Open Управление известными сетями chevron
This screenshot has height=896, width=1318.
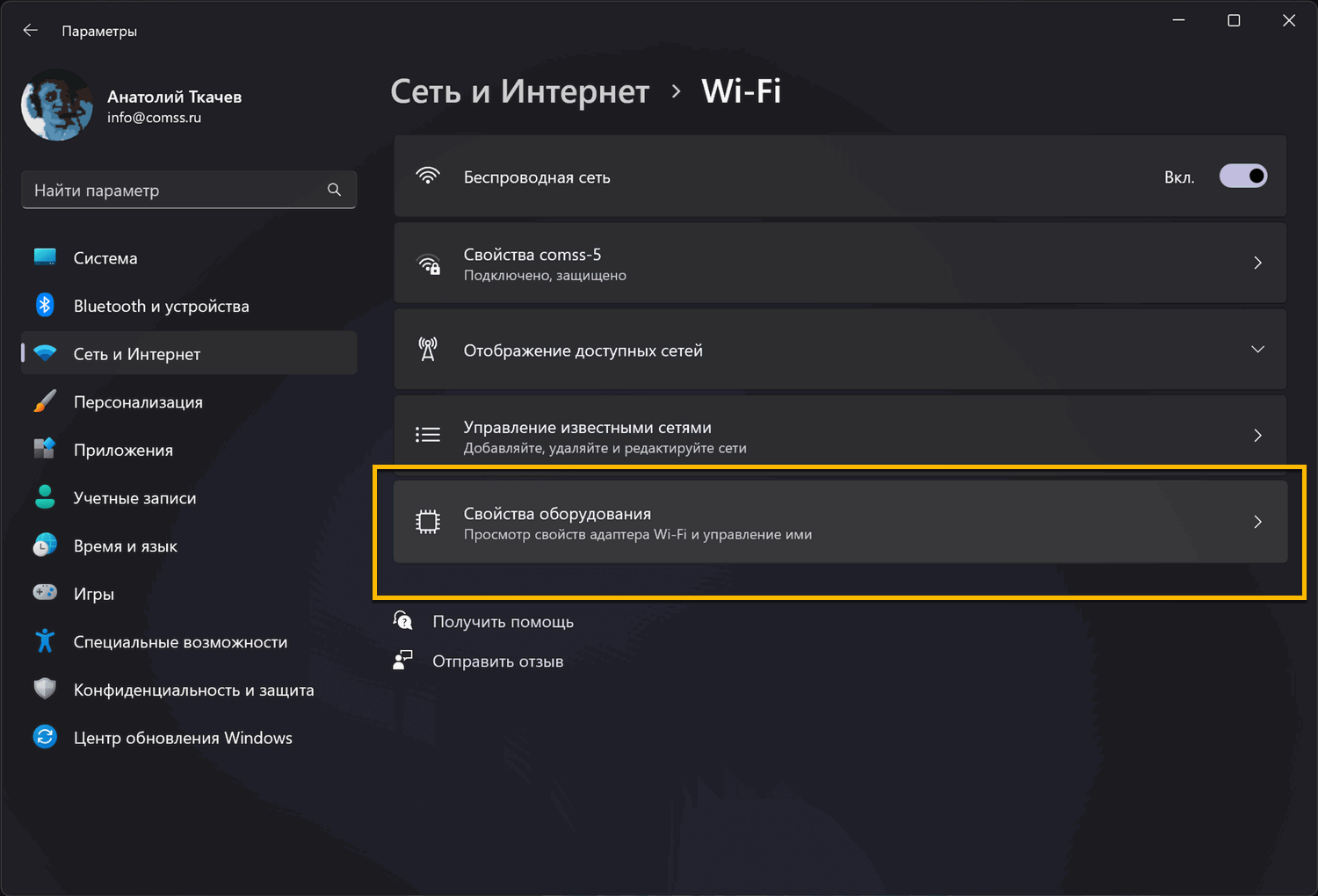click(1257, 436)
